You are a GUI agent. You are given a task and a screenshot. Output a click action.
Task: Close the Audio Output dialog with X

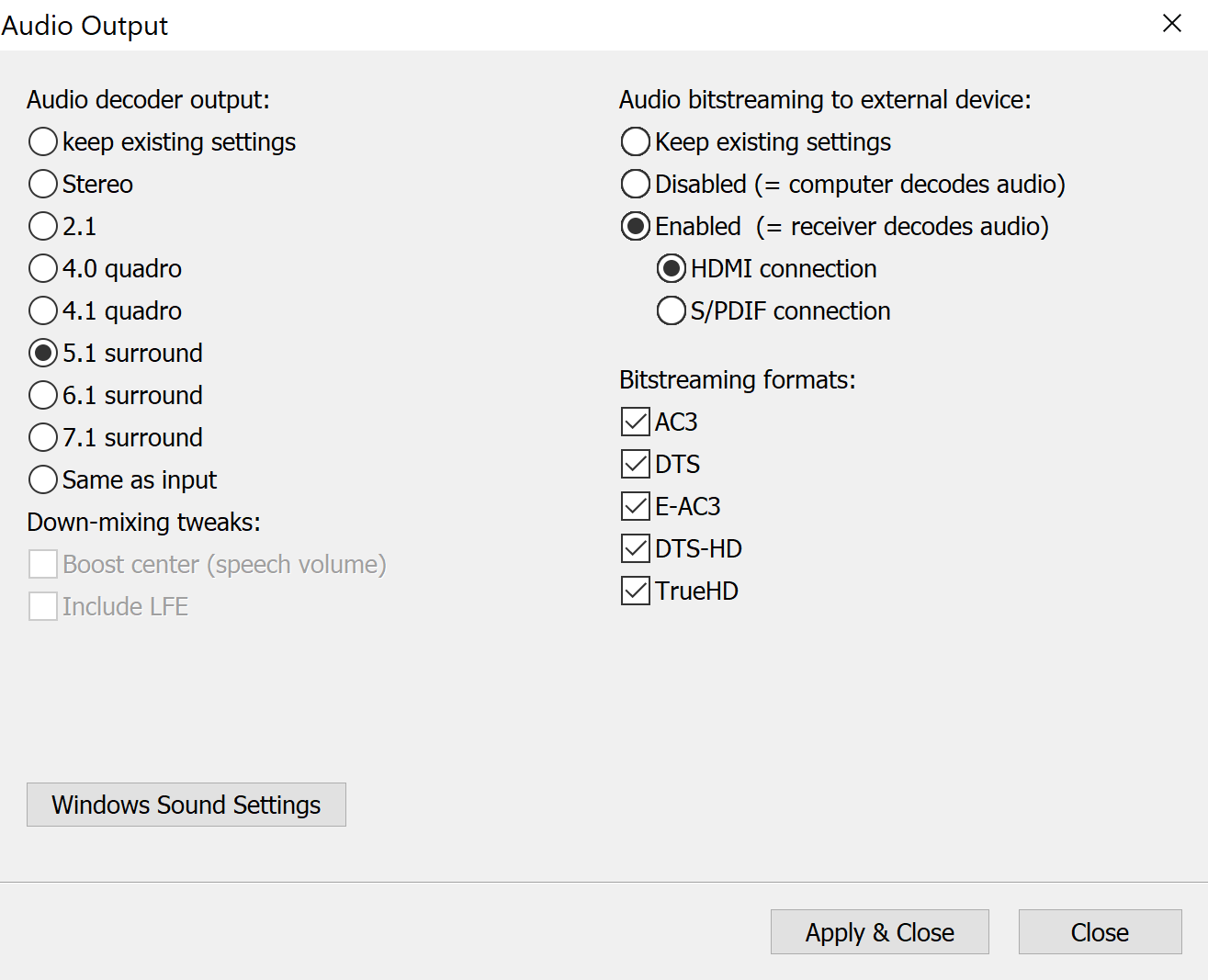tap(1172, 24)
